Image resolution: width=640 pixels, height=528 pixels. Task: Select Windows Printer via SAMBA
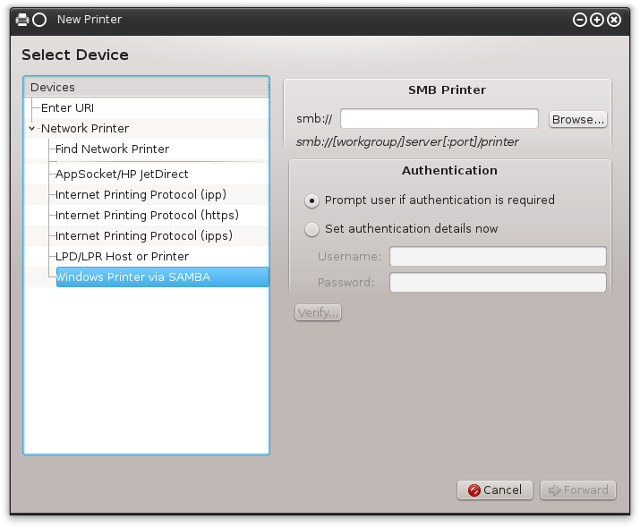tap(162, 277)
